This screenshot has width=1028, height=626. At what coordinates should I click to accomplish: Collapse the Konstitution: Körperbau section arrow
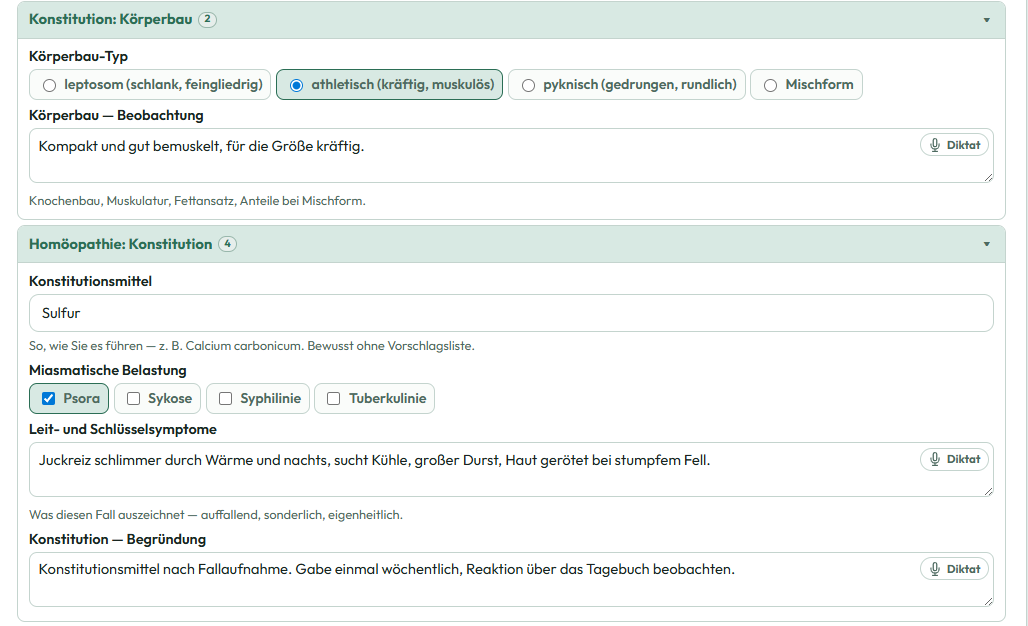pyautogui.click(x=986, y=20)
